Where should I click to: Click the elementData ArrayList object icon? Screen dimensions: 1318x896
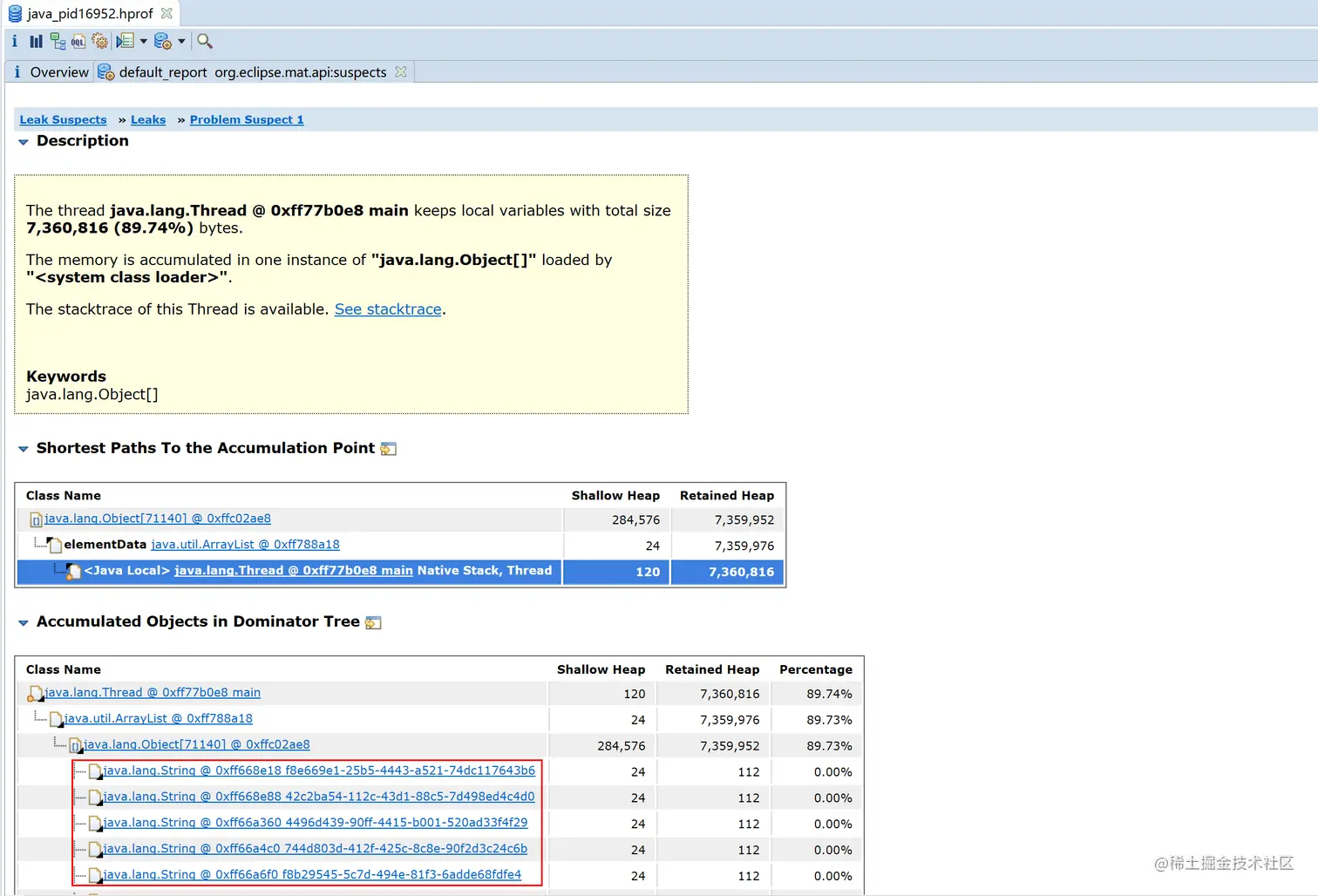tap(54, 546)
